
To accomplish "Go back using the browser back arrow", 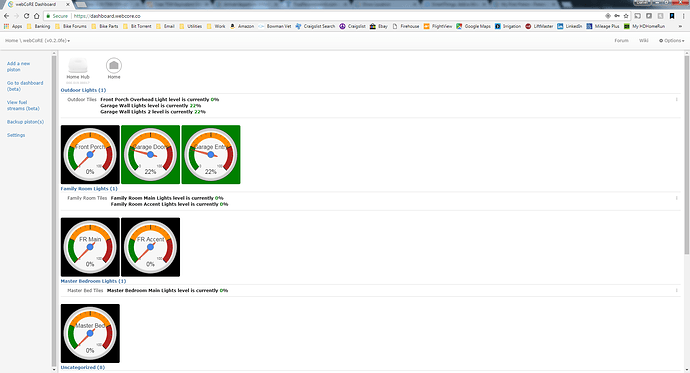I will [7, 16].
